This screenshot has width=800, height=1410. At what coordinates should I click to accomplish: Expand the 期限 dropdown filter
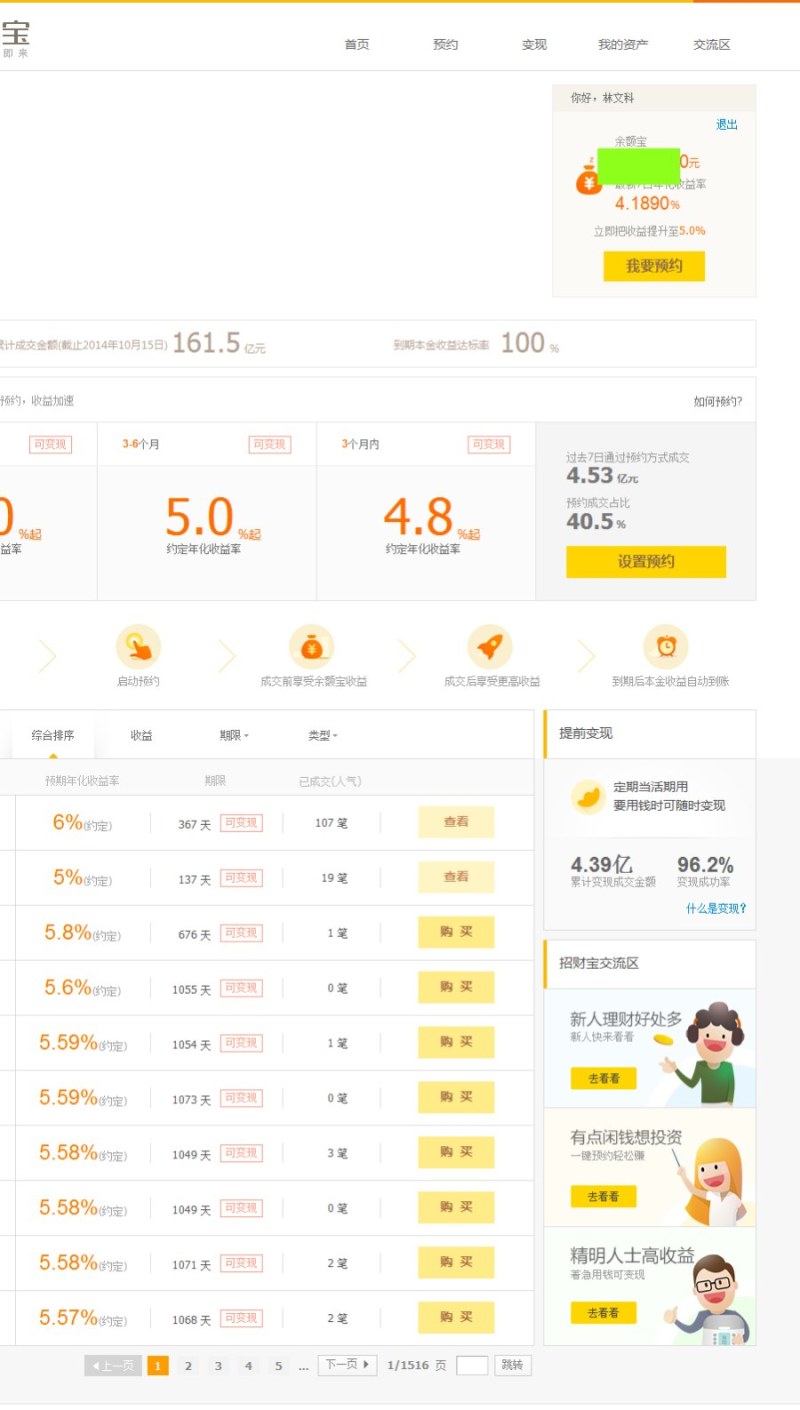tap(232, 735)
